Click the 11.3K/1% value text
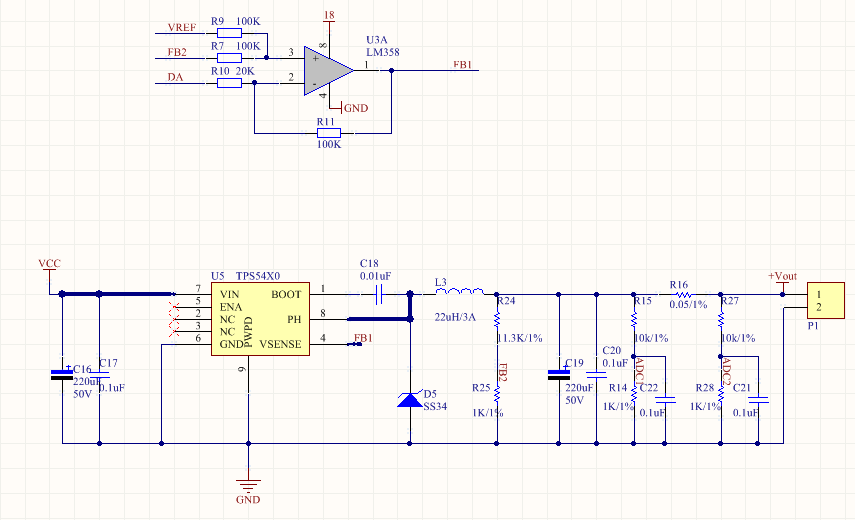The width and height of the screenshot is (855, 520). (x=520, y=338)
